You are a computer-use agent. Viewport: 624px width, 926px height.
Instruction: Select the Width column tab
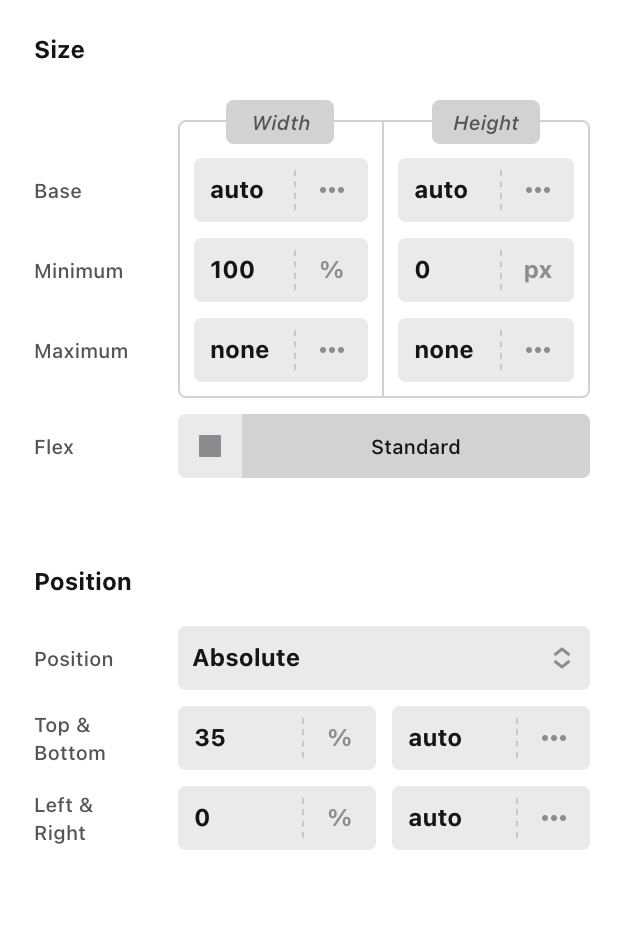tap(280, 123)
